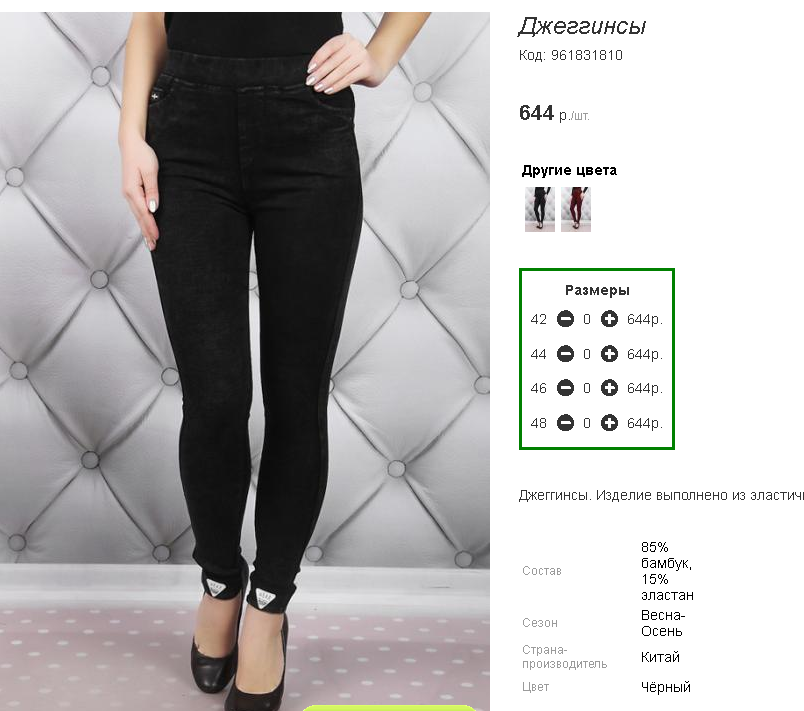Click the Джеггинсы product title
This screenshot has height=711, width=804.
(x=582, y=26)
